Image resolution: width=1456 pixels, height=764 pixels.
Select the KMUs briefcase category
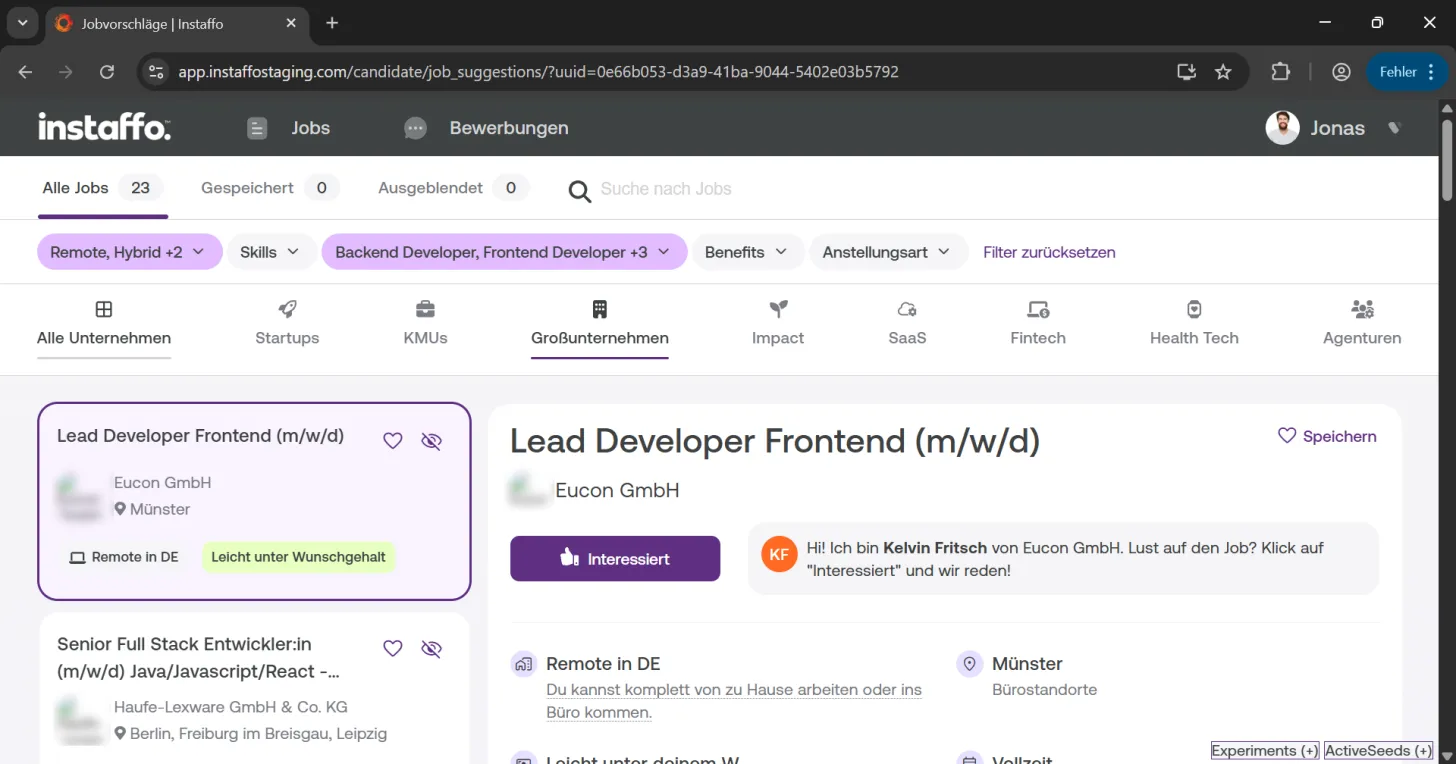[425, 324]
